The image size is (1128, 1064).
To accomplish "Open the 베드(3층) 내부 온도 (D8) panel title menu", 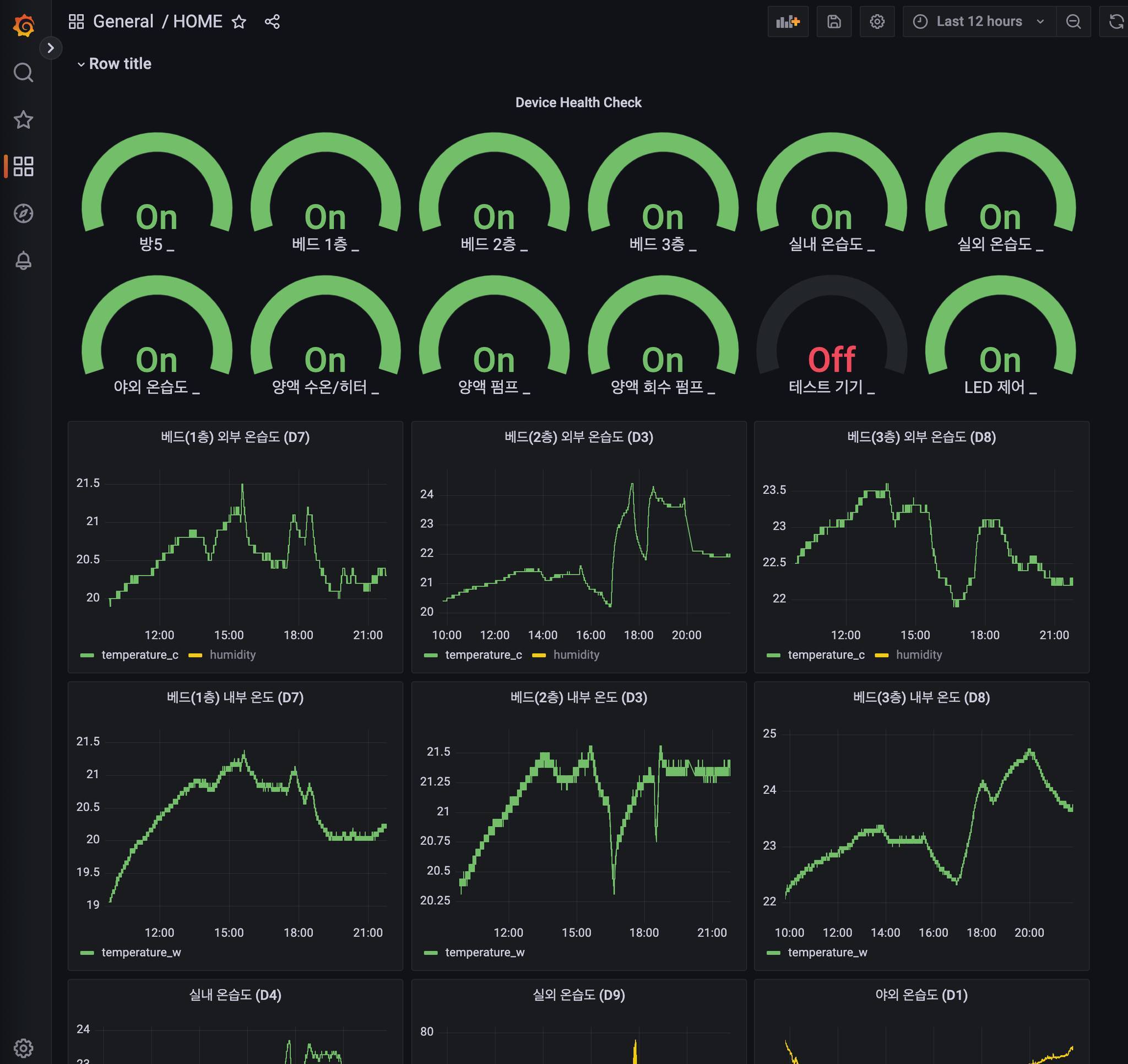I will [921, 697].
